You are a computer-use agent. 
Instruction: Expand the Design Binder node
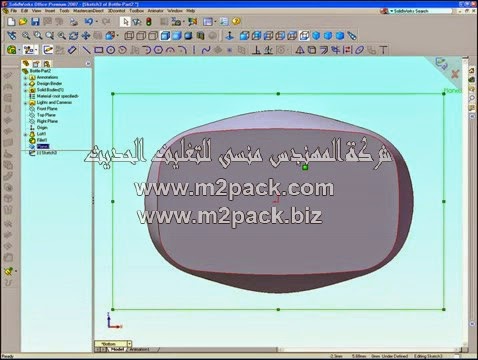click(x=25, y=84)
